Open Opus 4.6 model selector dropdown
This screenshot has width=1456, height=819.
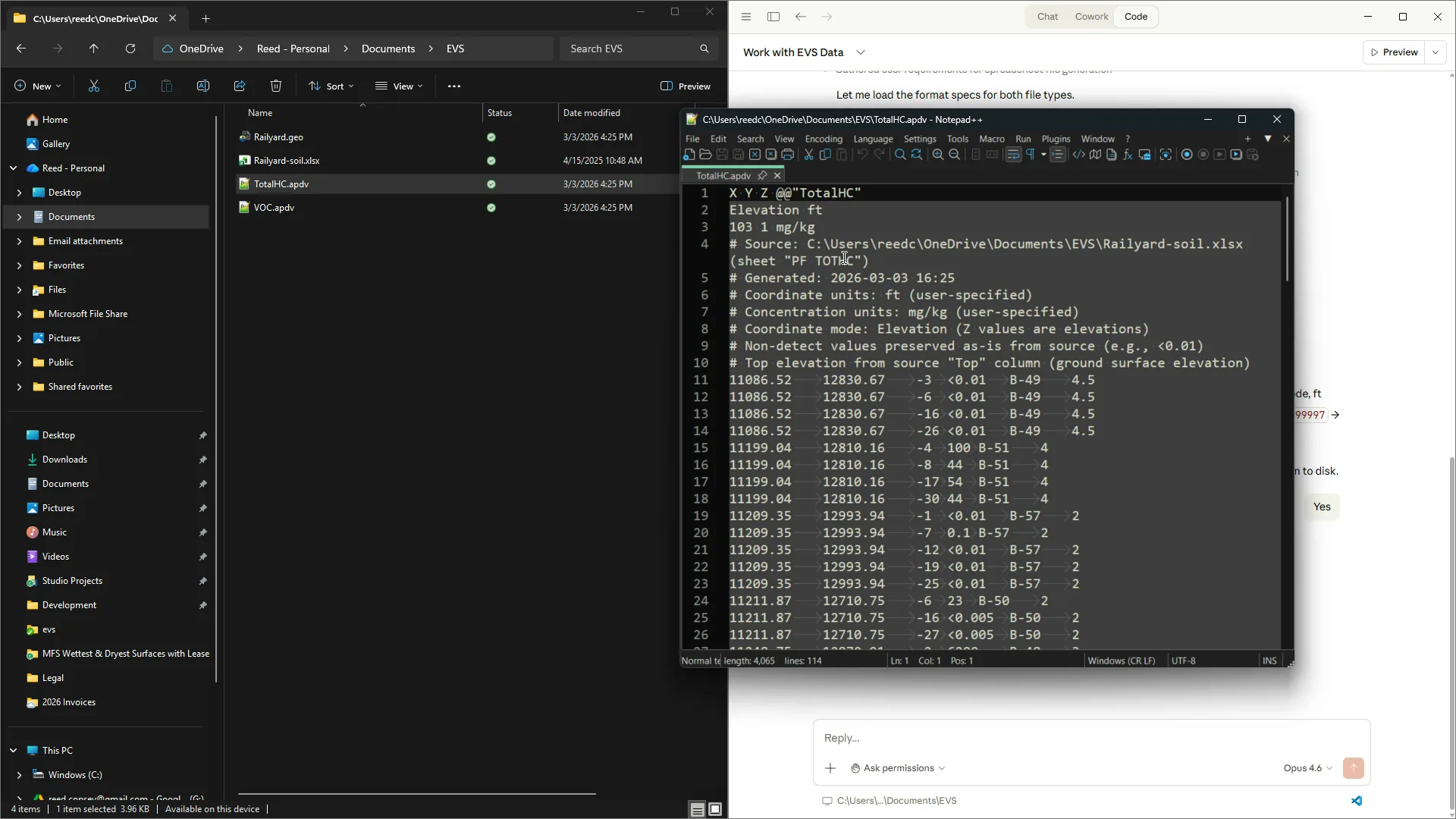click(x=1307, y=768)
